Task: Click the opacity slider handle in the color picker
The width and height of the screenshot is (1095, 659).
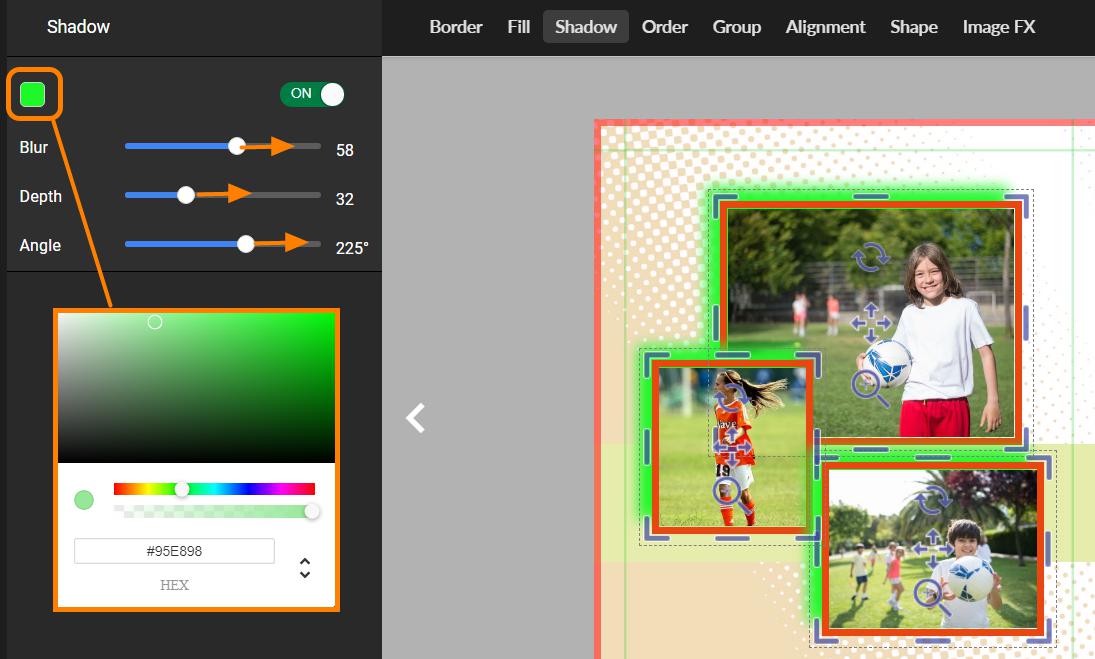Action: click(311, 512)
